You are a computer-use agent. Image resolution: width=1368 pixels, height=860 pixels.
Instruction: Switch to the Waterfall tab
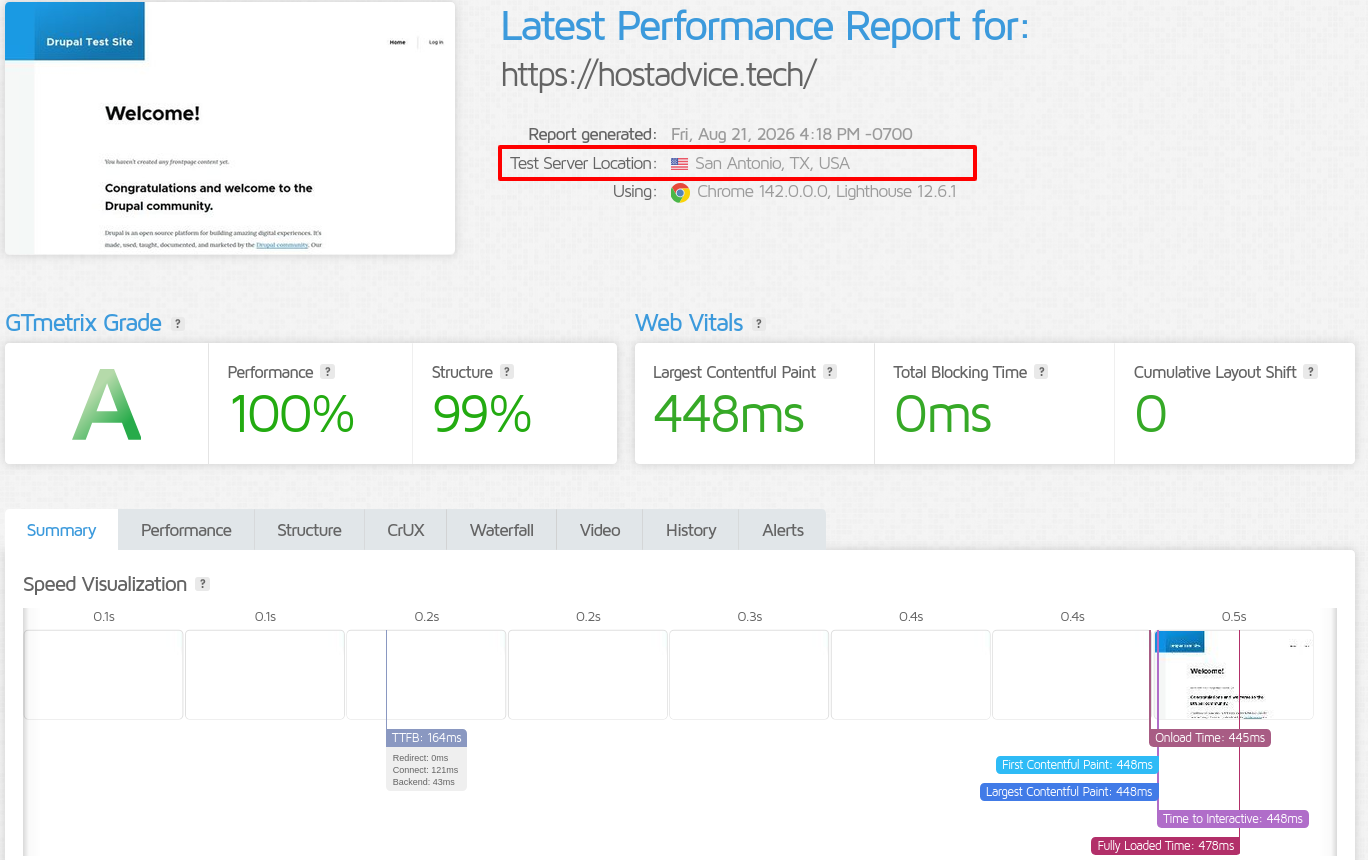click(x=502, y=530)
